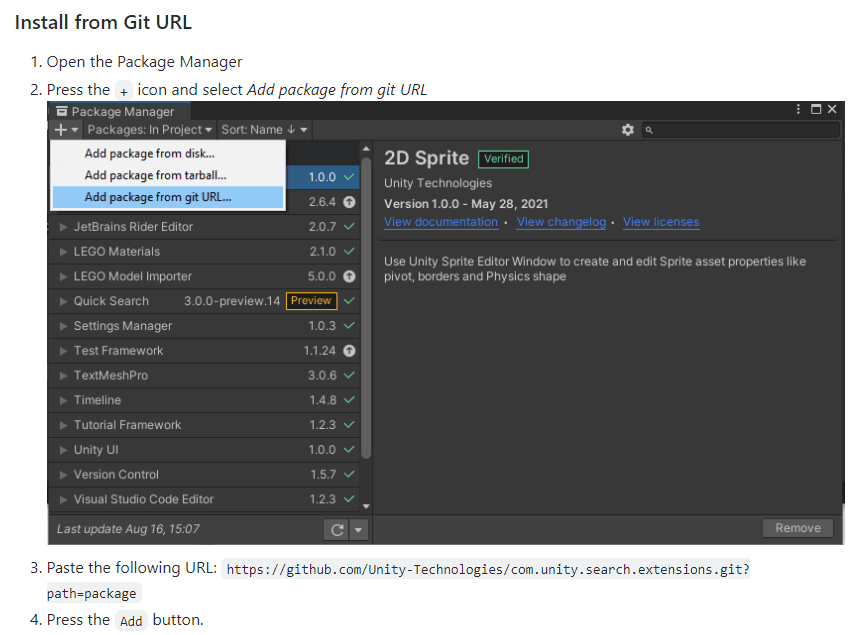Expand Tutorial Framework package
The image size is (858, 635).
(63, 425)
